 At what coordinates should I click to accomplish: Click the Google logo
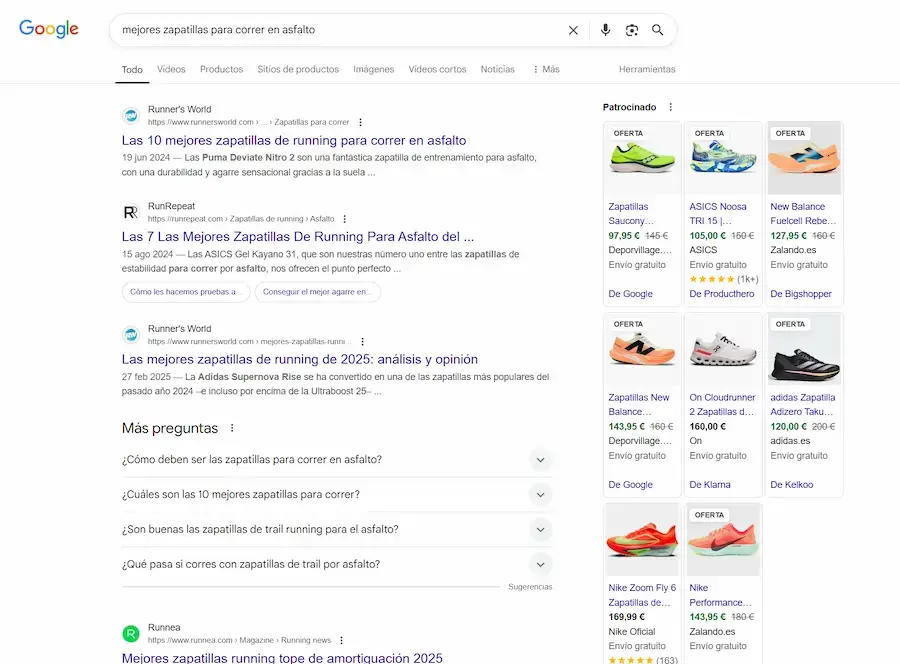(x=49, y=29)
